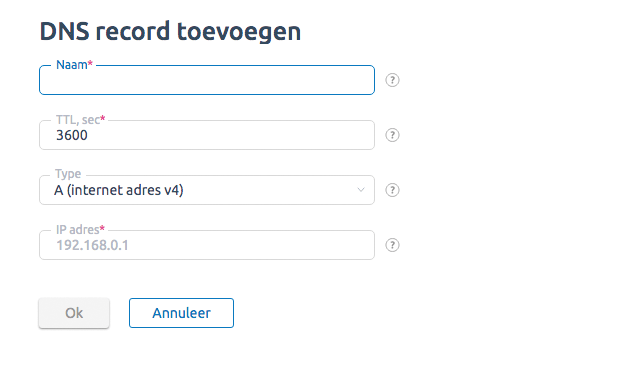Click the 192.168.0.1 placeholder text
Screen dimensions: 625x375
coord(92,245)
